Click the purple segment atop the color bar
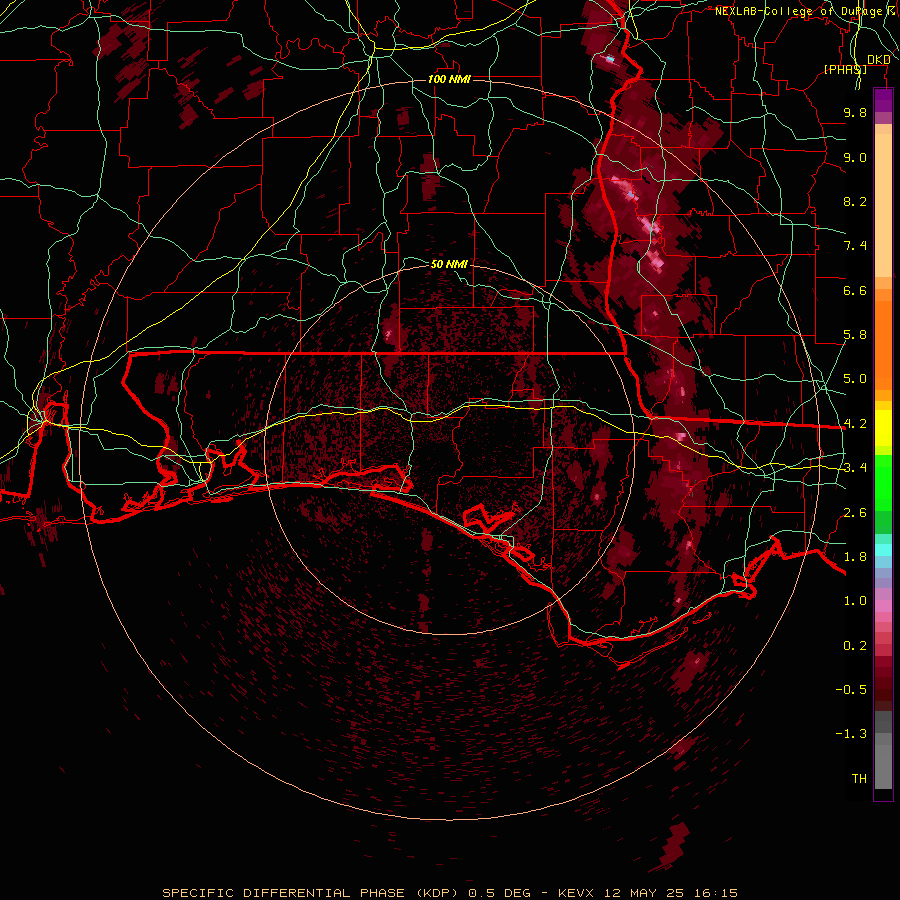Screen dimensions: 900x900 tap(883, 101)
